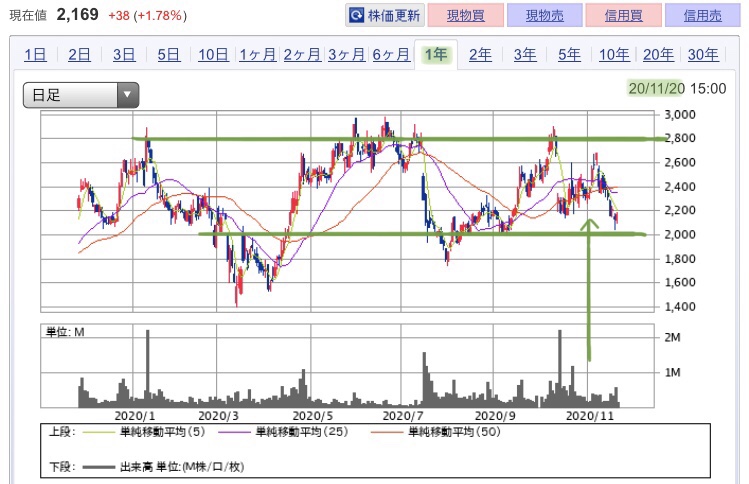
Task: Switch chart to 3日 range
Action: click(x=124, y=55)
